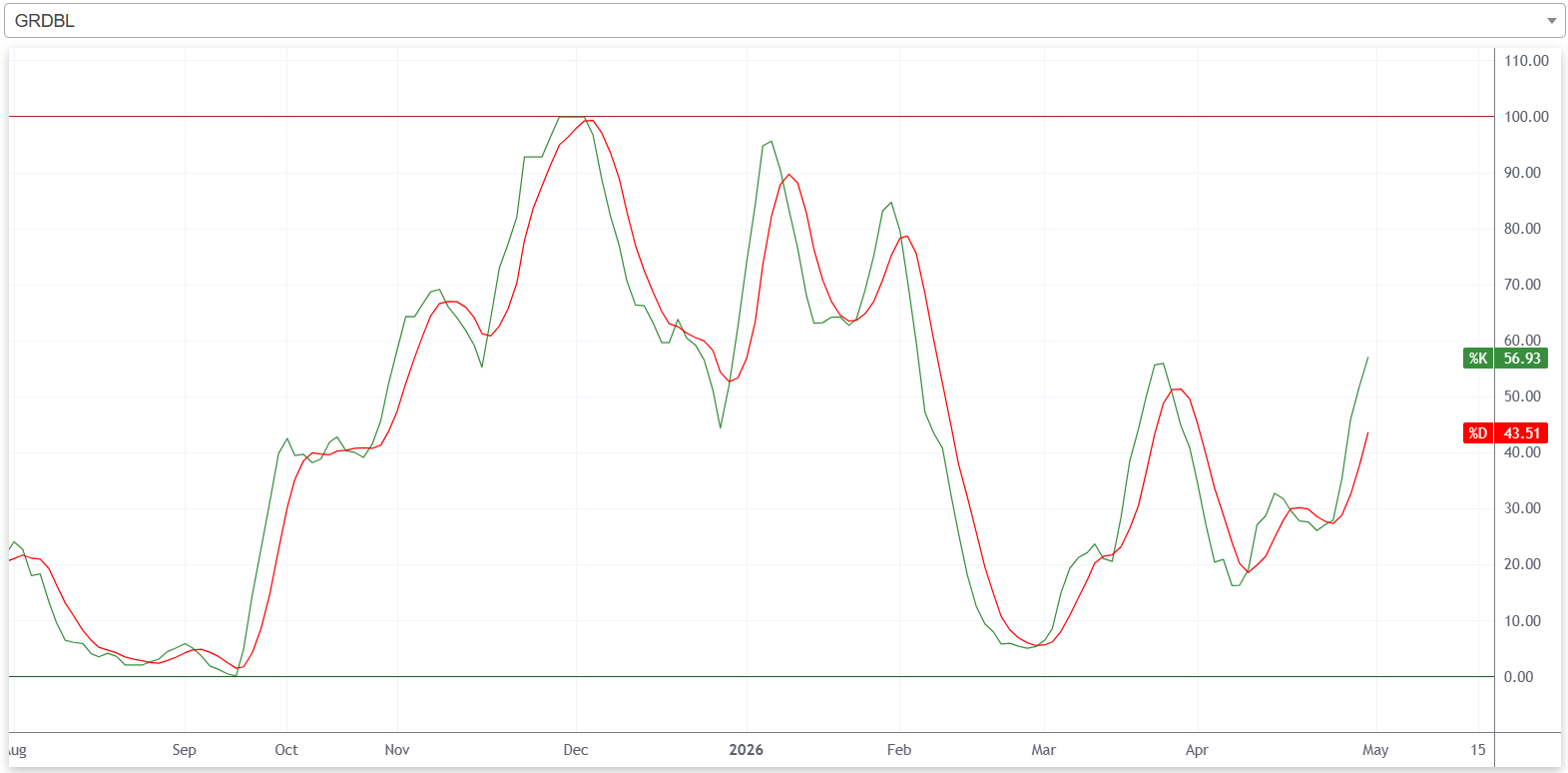Open the GRDBL symbol dropdown
Image resolution: width=1568 pixels, height=773 pixels.
(x=784, y=20)
